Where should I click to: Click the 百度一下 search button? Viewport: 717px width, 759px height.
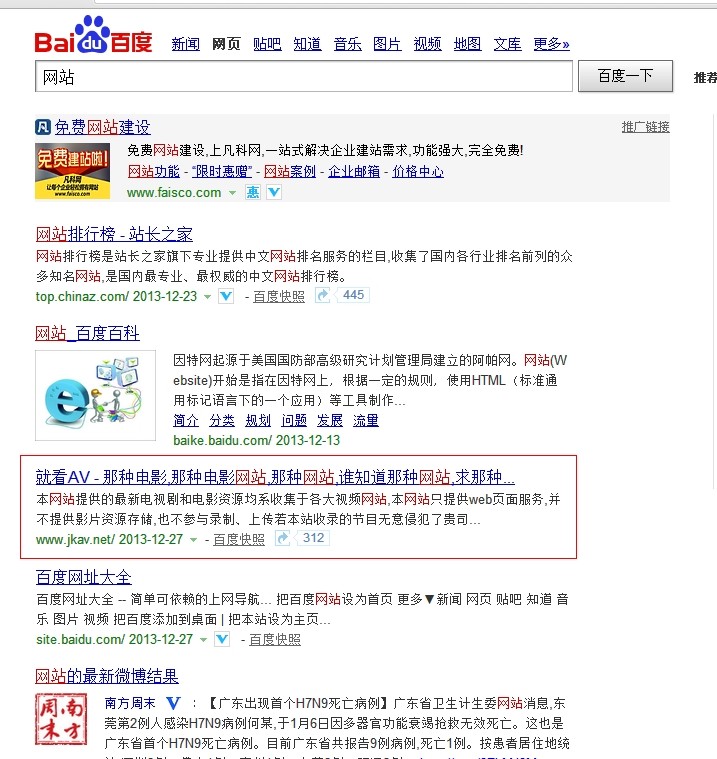[x=625, y=76]
